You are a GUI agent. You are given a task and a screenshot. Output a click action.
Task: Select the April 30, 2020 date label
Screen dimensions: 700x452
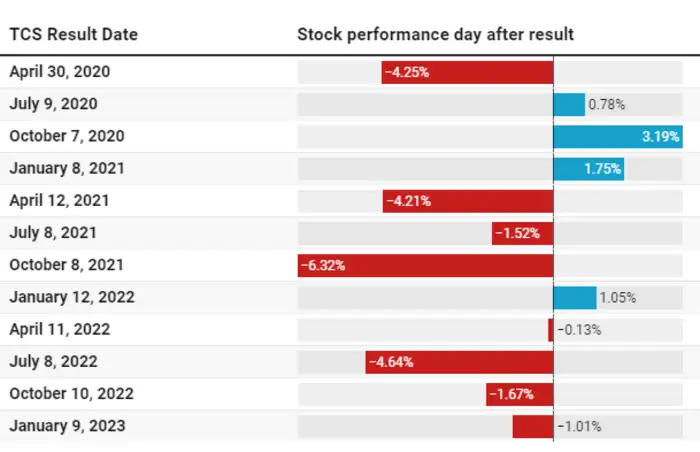click(x=60, y=72)
